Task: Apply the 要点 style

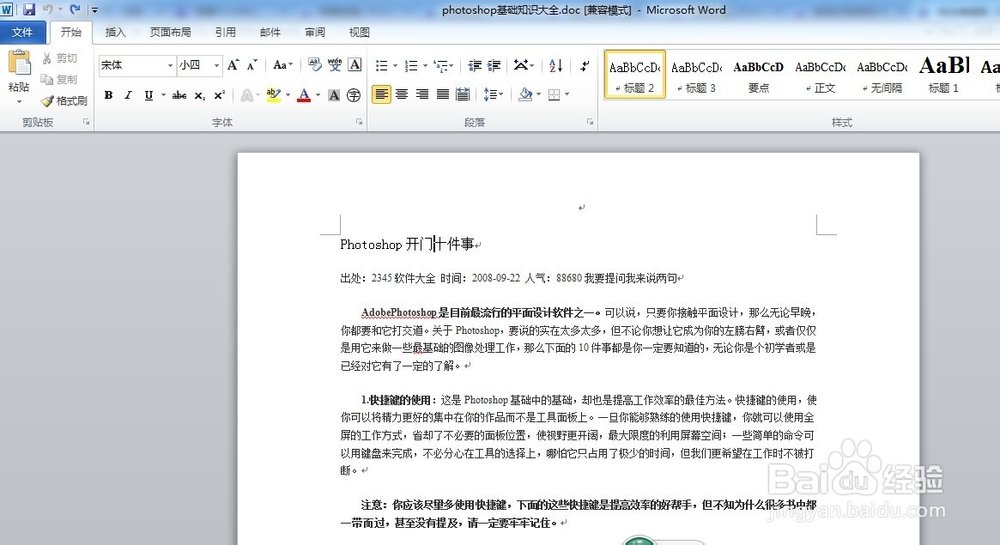Action: pos(758,75)
